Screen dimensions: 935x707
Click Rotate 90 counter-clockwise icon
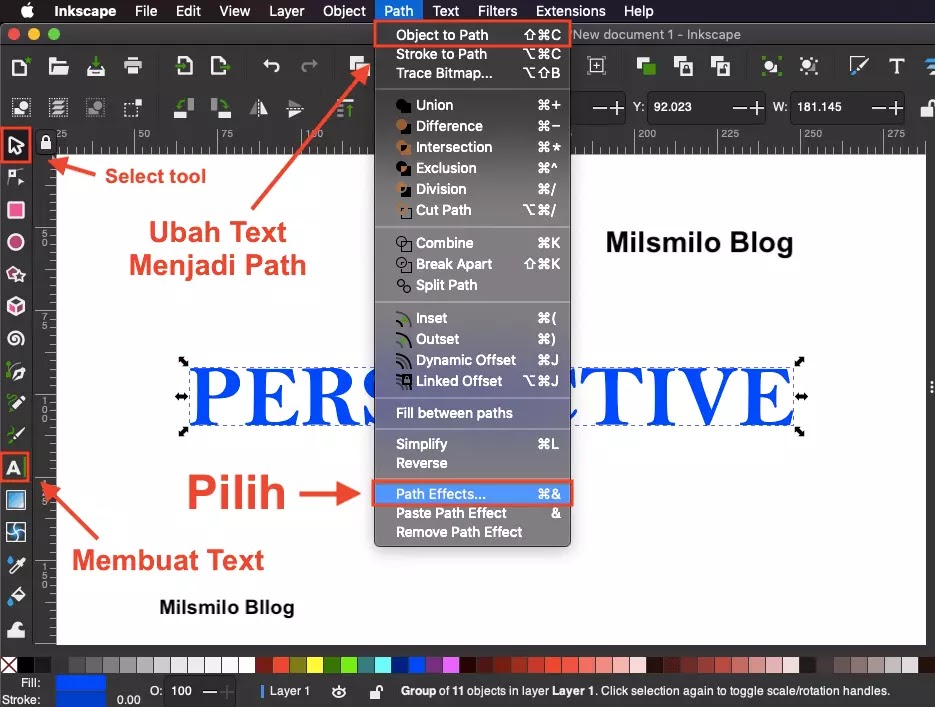coord(183,108)
